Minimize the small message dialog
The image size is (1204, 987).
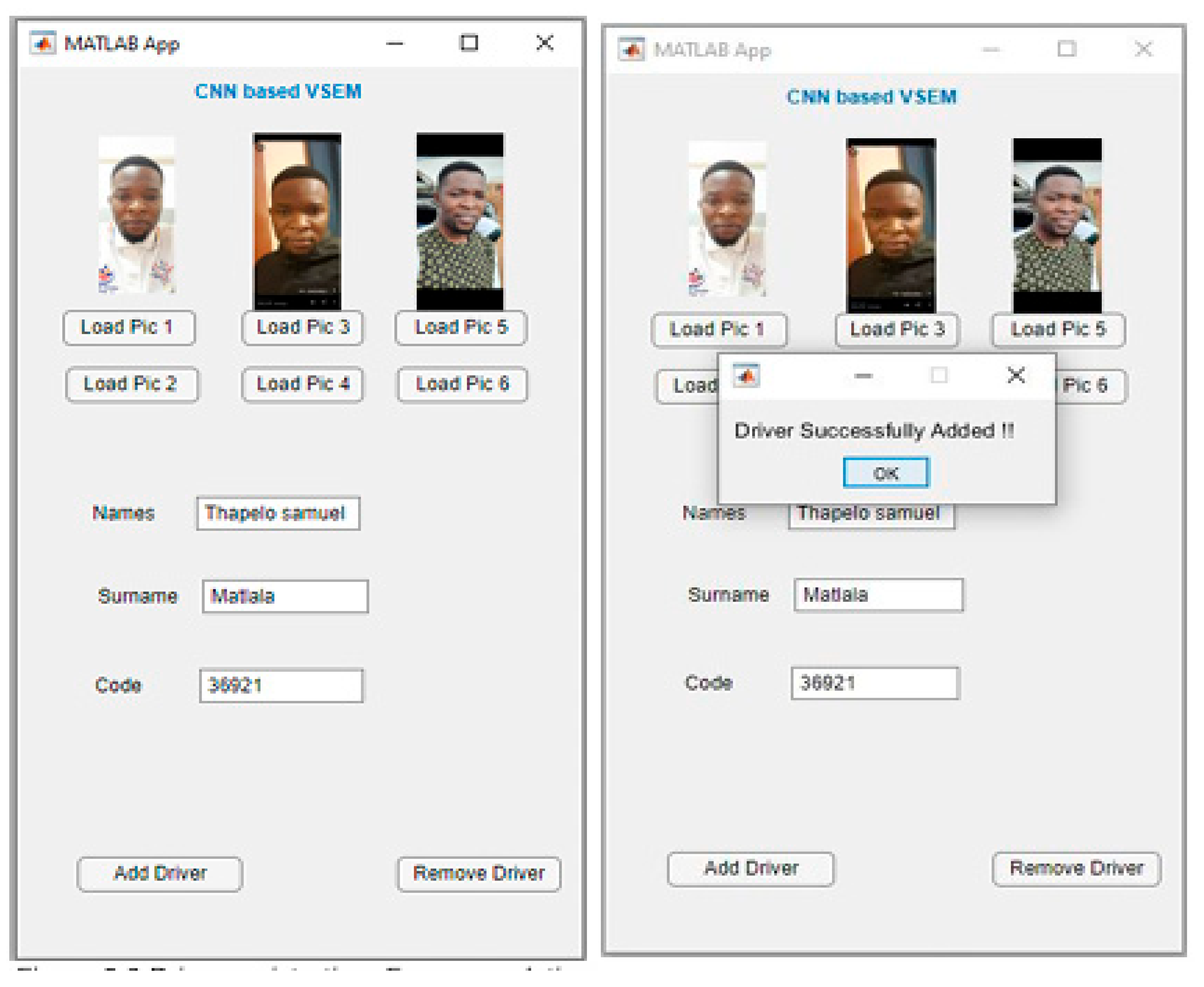click(x=863, y=376)
